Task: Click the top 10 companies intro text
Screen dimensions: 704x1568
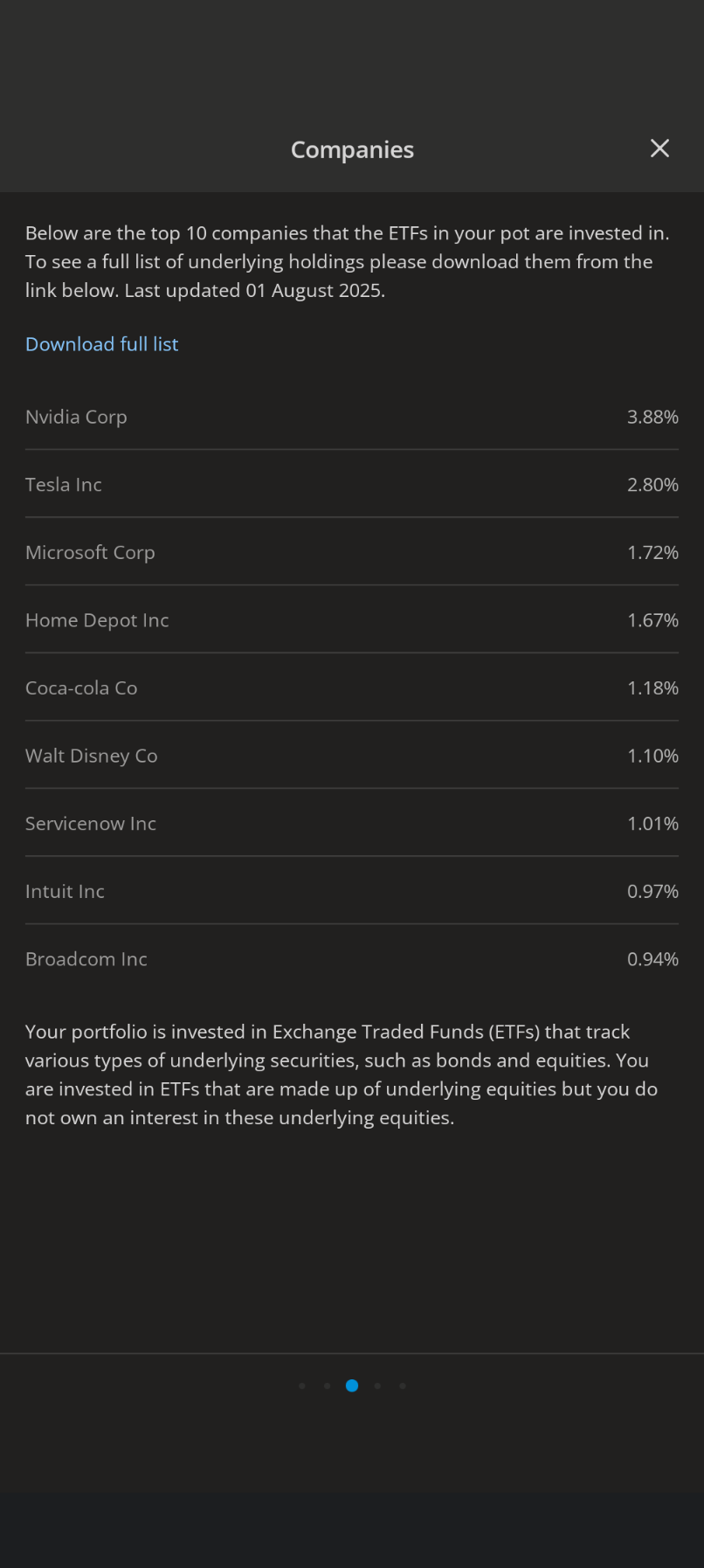Action: click(347, 261)
